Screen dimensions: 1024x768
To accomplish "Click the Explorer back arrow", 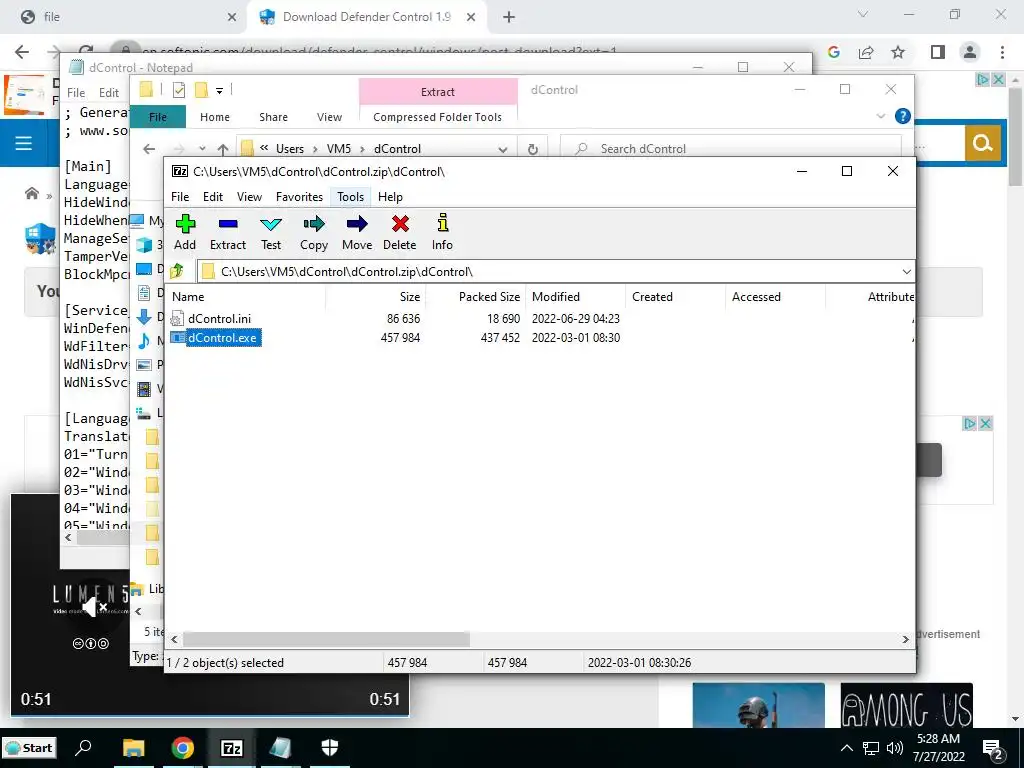I will pyautogui.click(x=150, y=149).
